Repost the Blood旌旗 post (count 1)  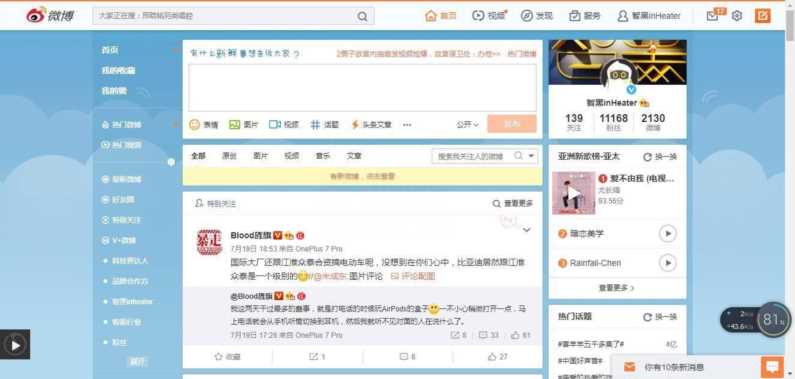pos(317,357)
